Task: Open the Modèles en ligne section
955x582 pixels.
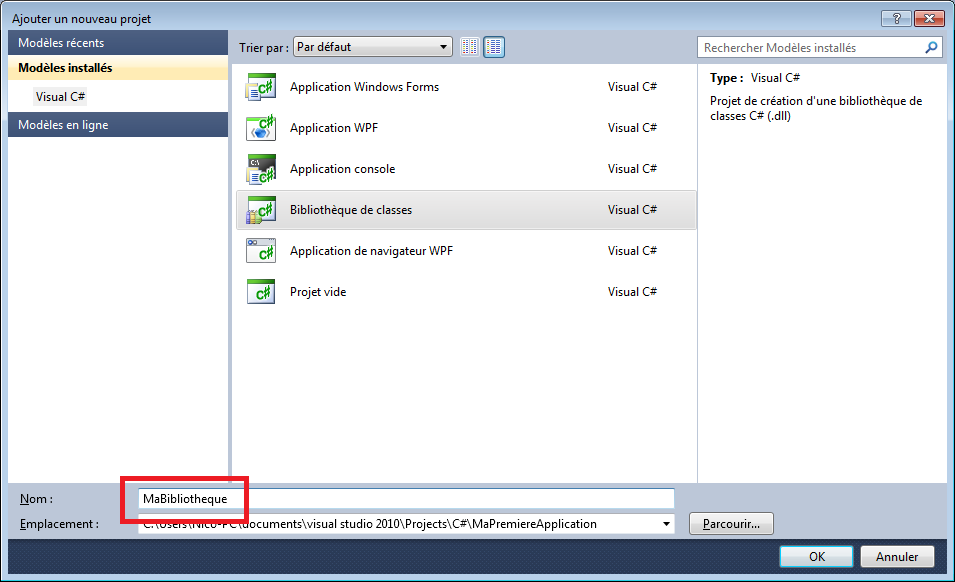Action: [118, 125]
